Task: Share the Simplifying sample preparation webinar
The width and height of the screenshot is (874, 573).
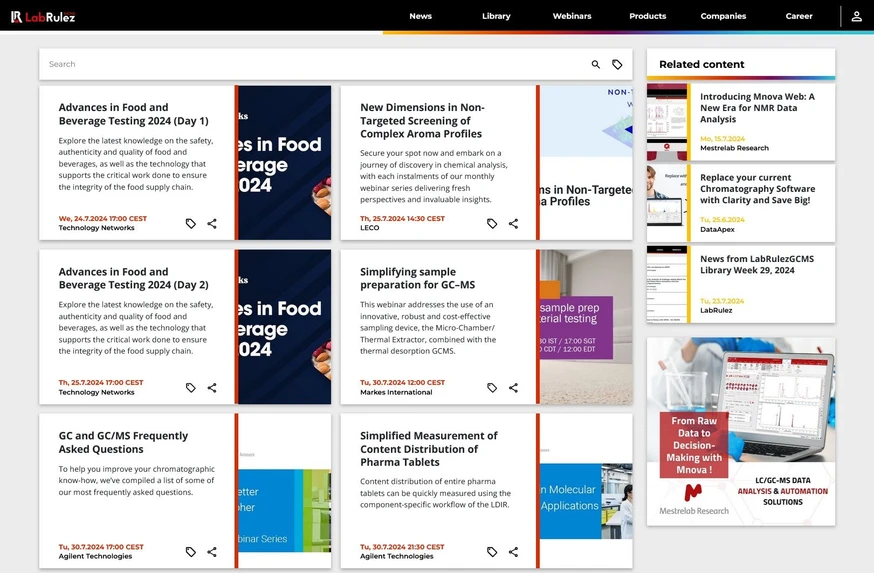Action: tap(513, 387)
